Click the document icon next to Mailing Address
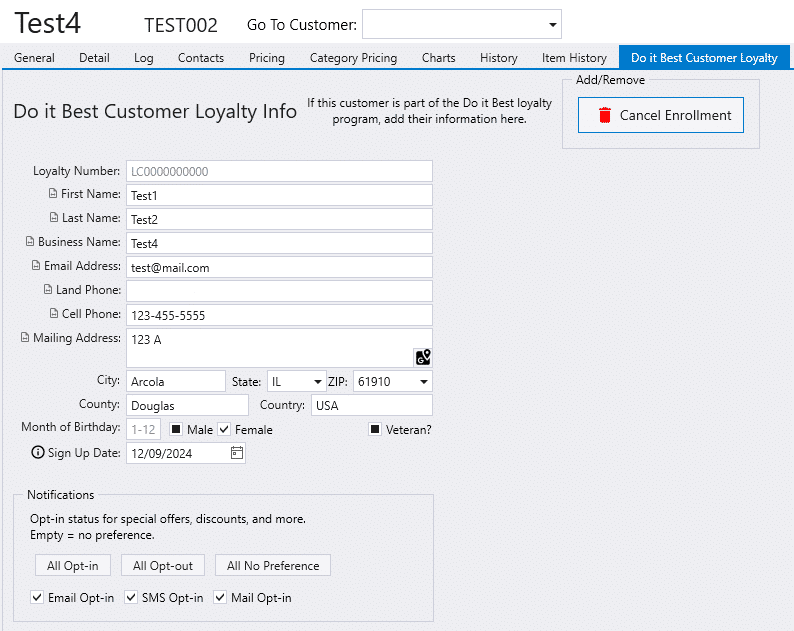 tap(25, 337)
